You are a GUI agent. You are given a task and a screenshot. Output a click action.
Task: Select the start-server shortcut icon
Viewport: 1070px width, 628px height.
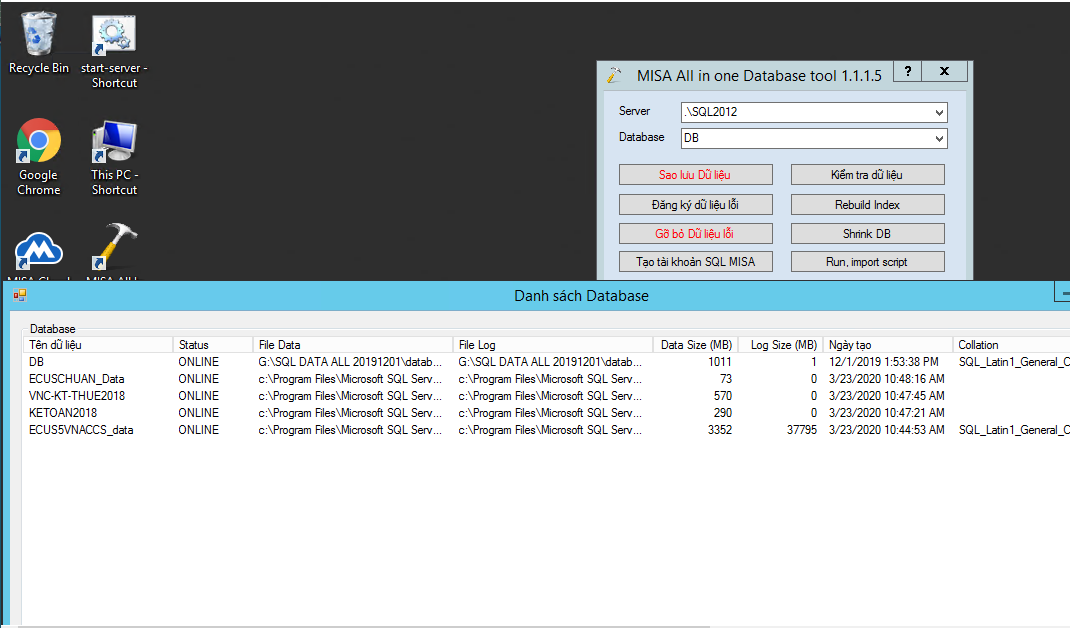[x=114, y=34]
